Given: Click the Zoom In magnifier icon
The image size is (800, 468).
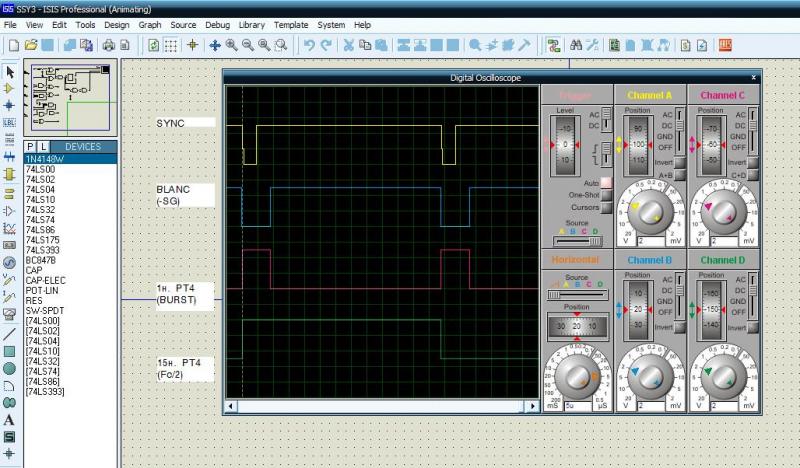Looking at the screenshot, I should coord(231,45).
